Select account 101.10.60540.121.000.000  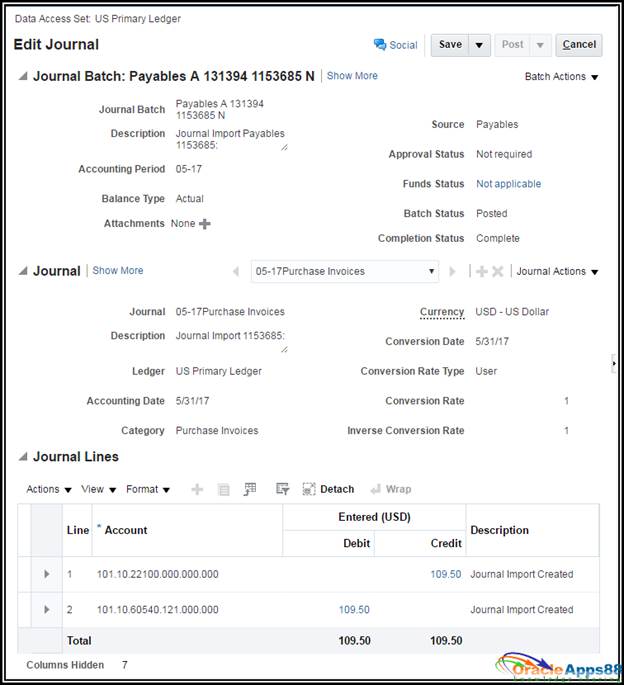coord(157,609)
